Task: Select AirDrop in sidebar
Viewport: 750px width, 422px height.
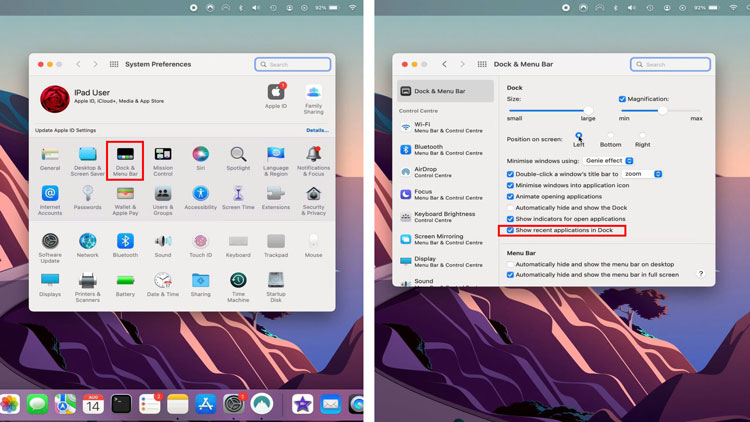Action: [x=445, y=172]
